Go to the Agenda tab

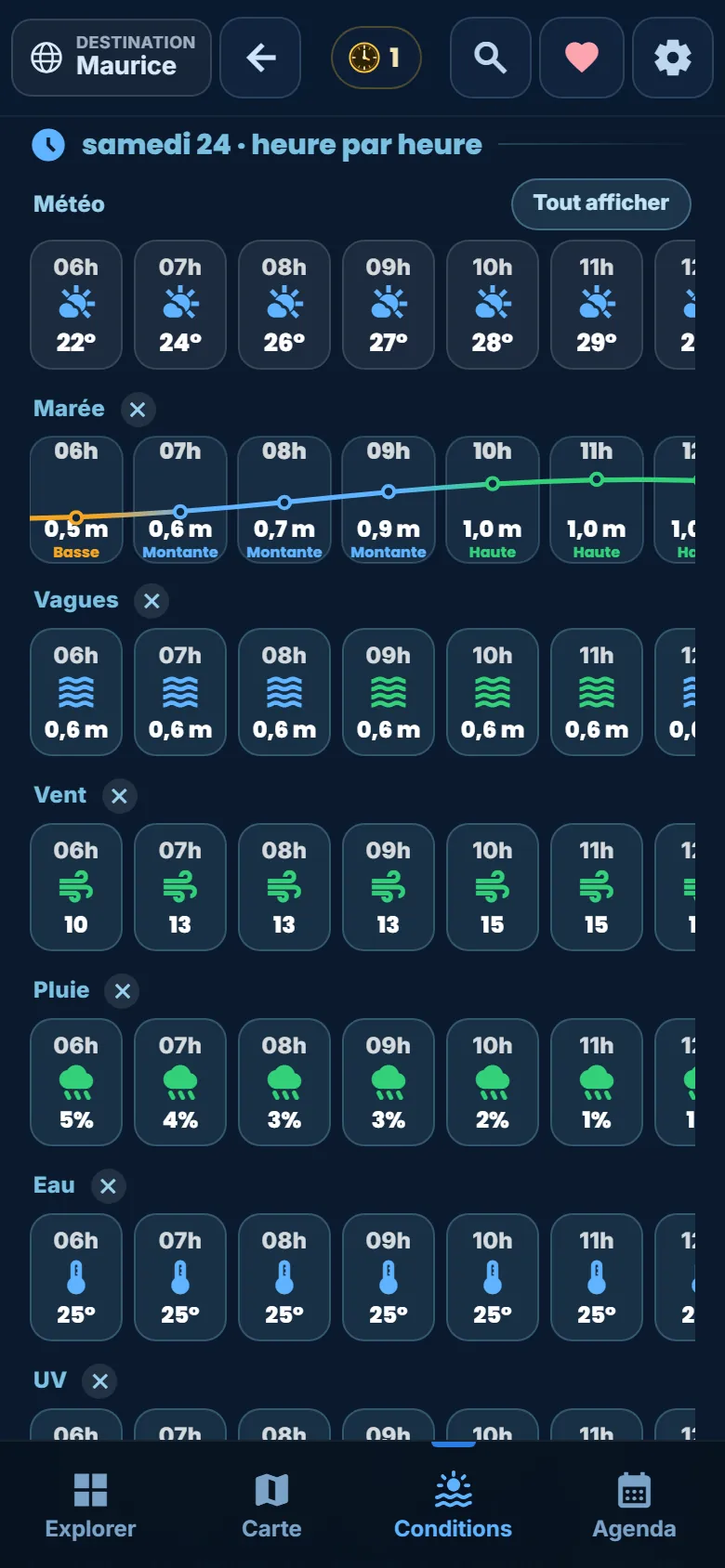click(634, 1506)
